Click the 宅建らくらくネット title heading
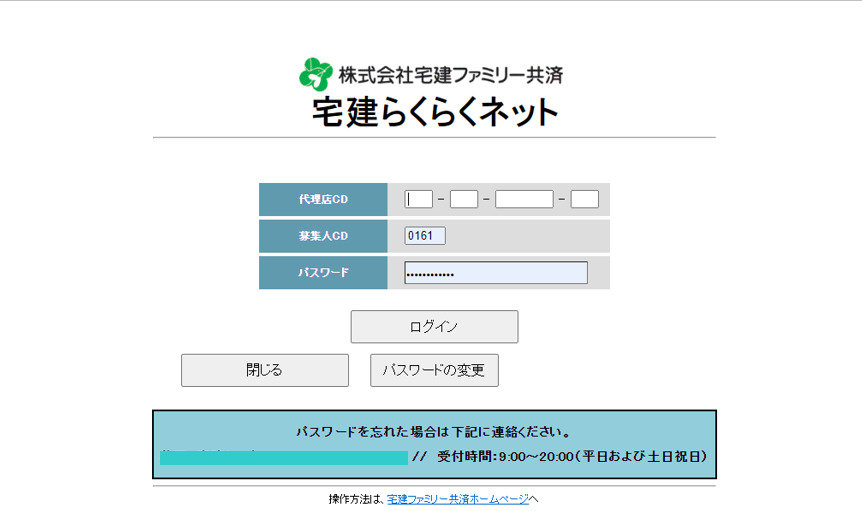The width and height of the screenshot is (862, 511). (435, 111)
